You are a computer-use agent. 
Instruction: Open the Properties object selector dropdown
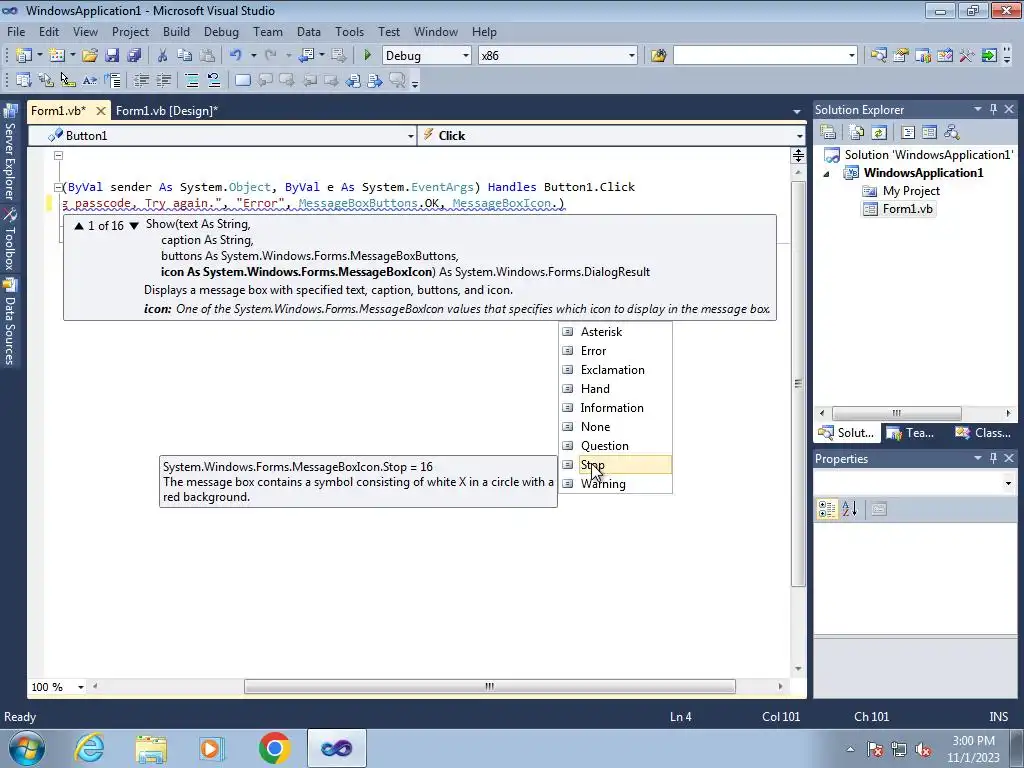coord(1008,483)
